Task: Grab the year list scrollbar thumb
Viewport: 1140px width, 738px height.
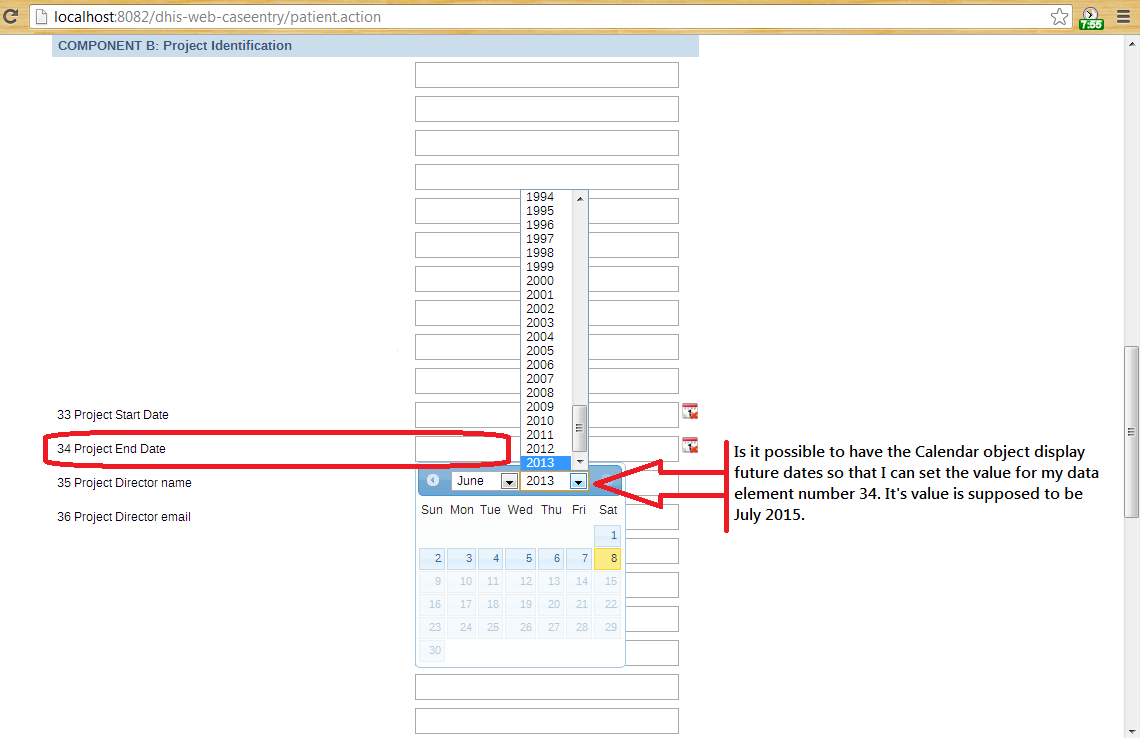Action: (579, 428)
